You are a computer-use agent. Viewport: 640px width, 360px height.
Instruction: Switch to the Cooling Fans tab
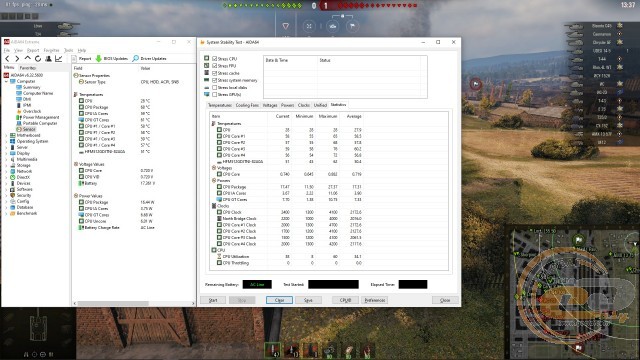(x=247, y=105)
